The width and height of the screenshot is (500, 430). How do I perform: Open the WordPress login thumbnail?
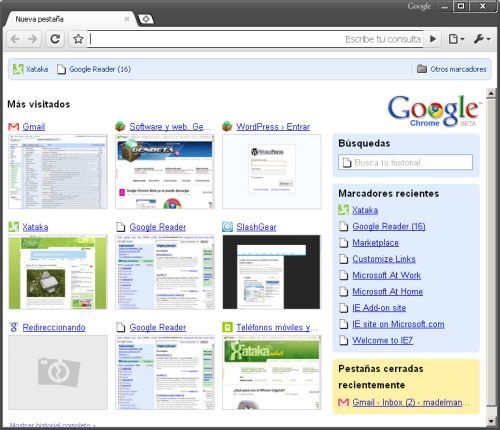coord(272,172)
